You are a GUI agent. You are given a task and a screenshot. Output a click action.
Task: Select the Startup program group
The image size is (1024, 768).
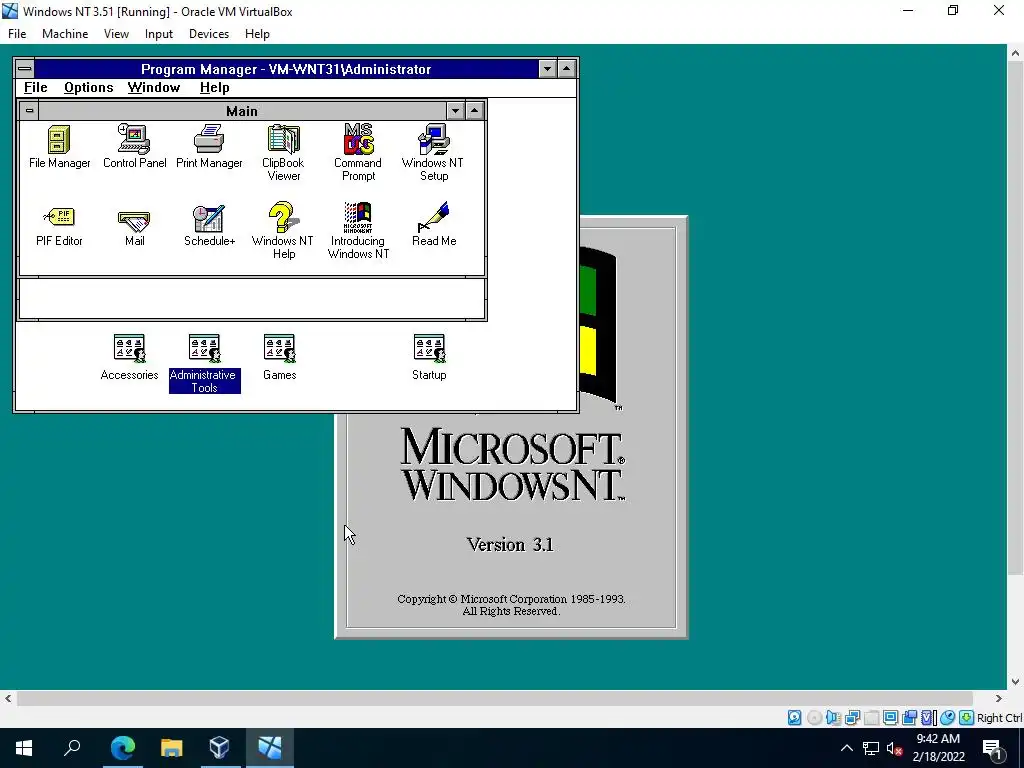429,357
